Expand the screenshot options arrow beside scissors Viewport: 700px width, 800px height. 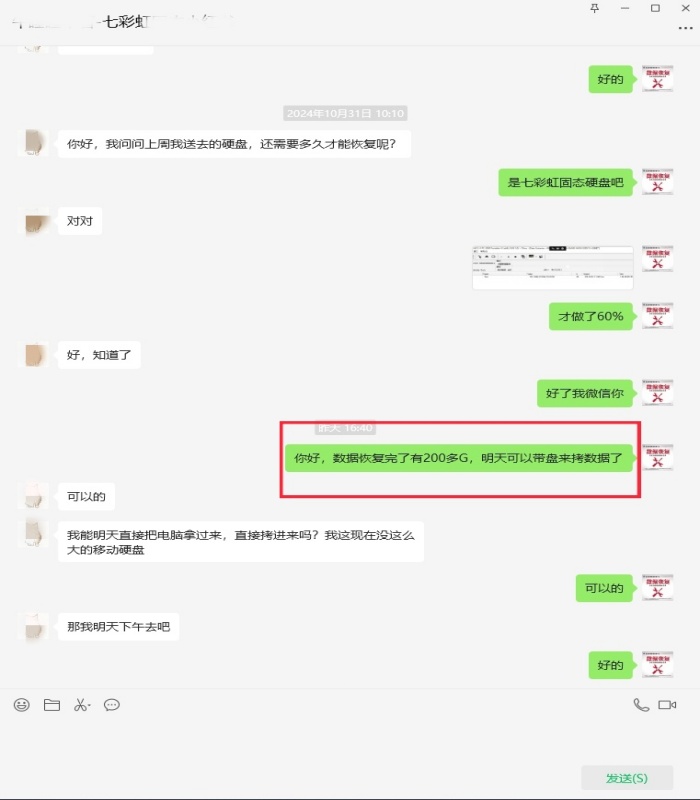coord(89,705)
